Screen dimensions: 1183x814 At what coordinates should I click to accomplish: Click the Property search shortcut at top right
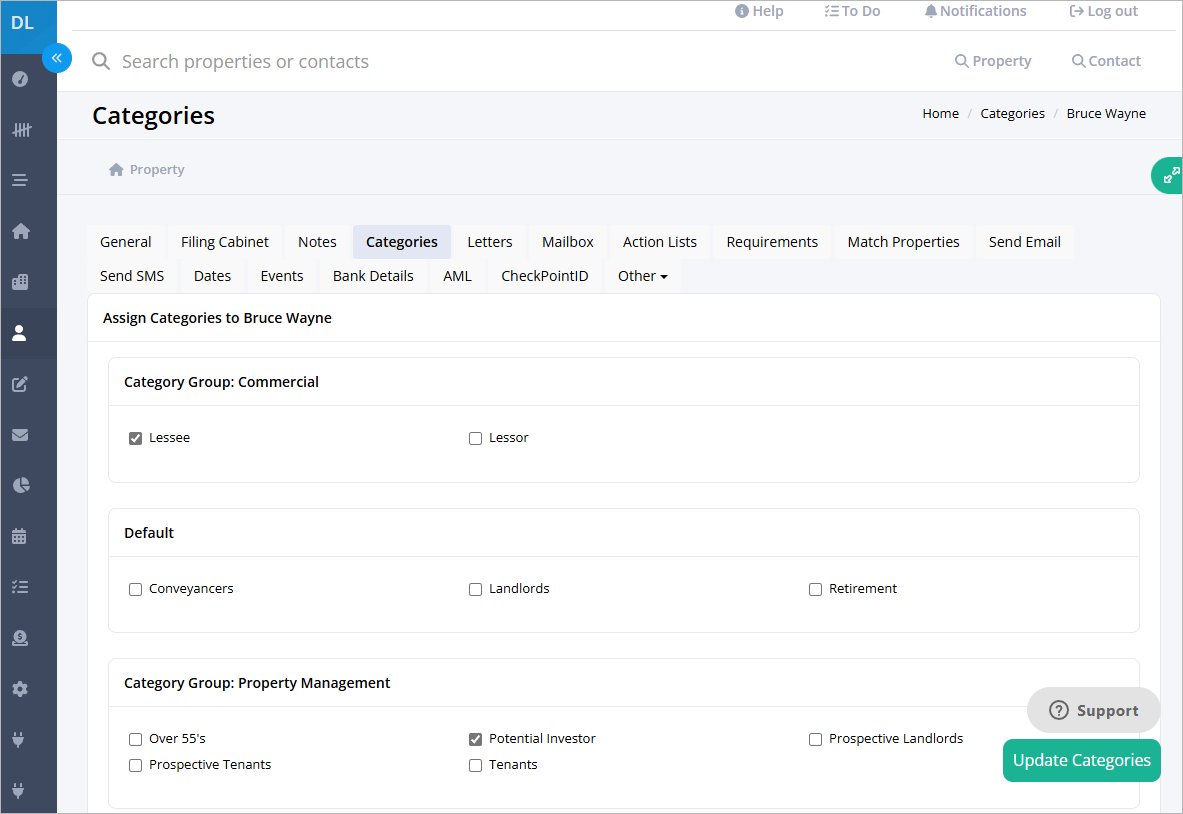click(993, 61)
